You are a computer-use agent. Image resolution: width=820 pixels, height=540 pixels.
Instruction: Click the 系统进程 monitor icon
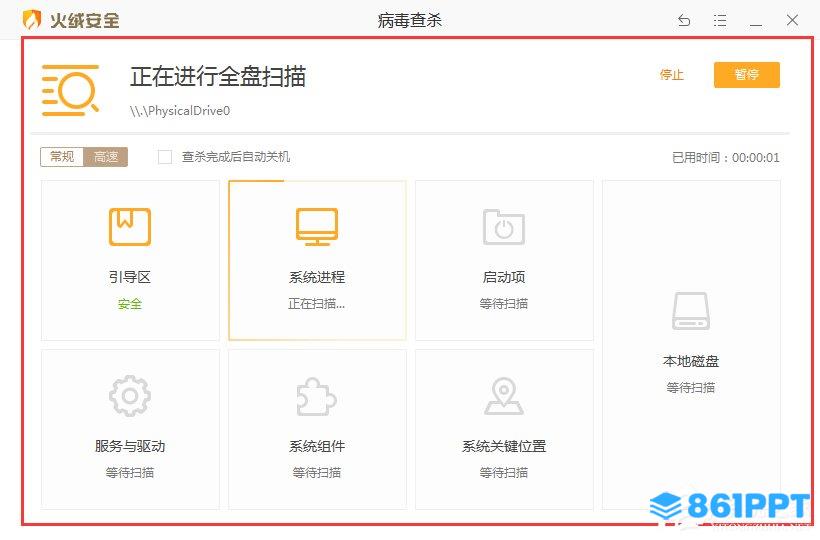[x=317, y=226]
